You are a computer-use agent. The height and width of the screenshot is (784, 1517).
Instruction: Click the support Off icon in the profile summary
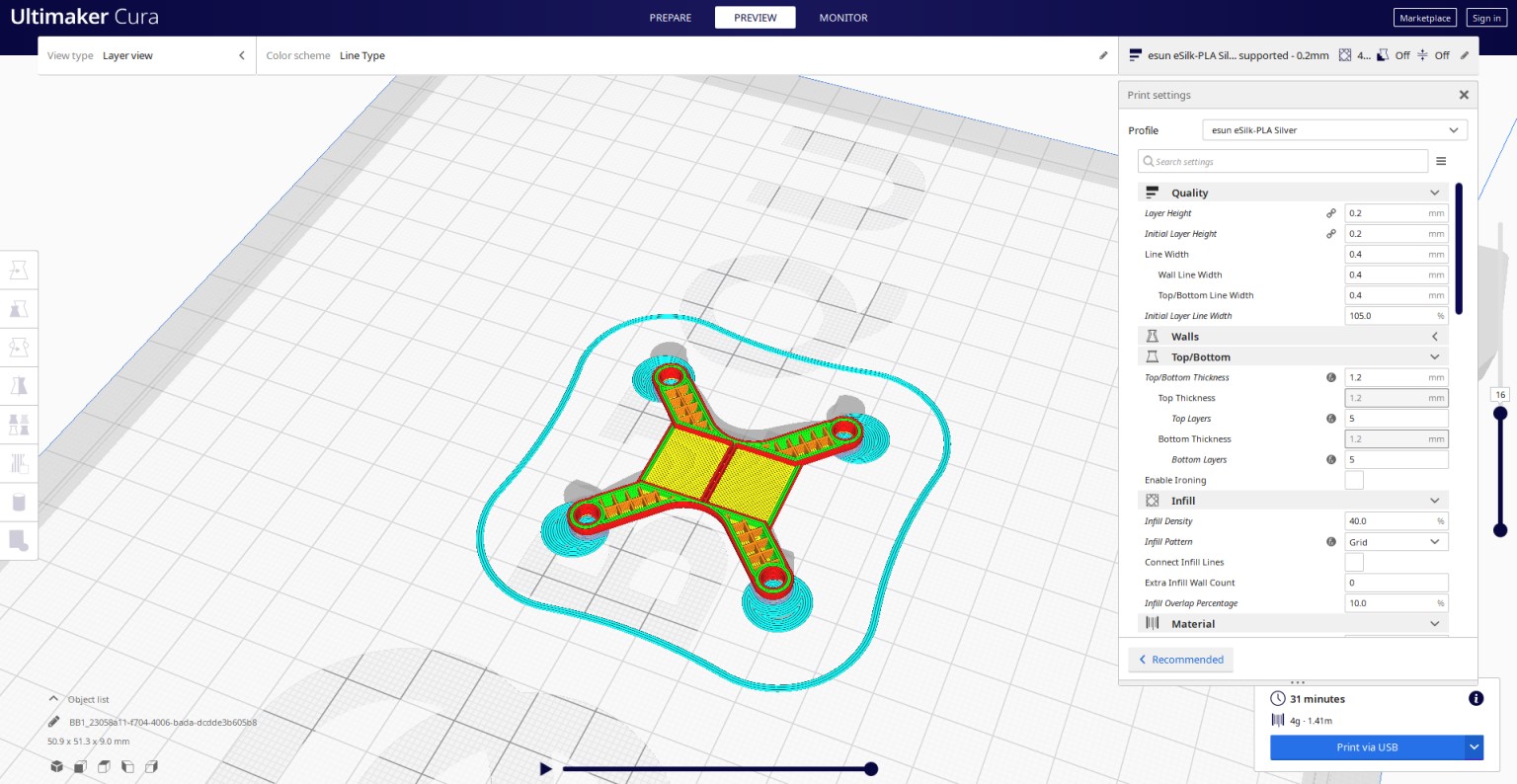pos(1384,55)
